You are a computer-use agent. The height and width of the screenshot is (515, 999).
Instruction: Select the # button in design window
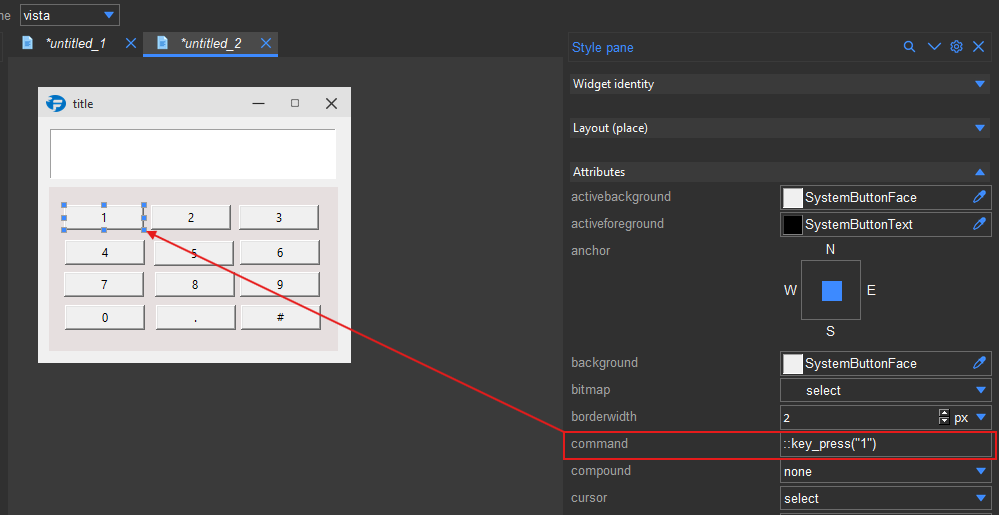[280, 317]
